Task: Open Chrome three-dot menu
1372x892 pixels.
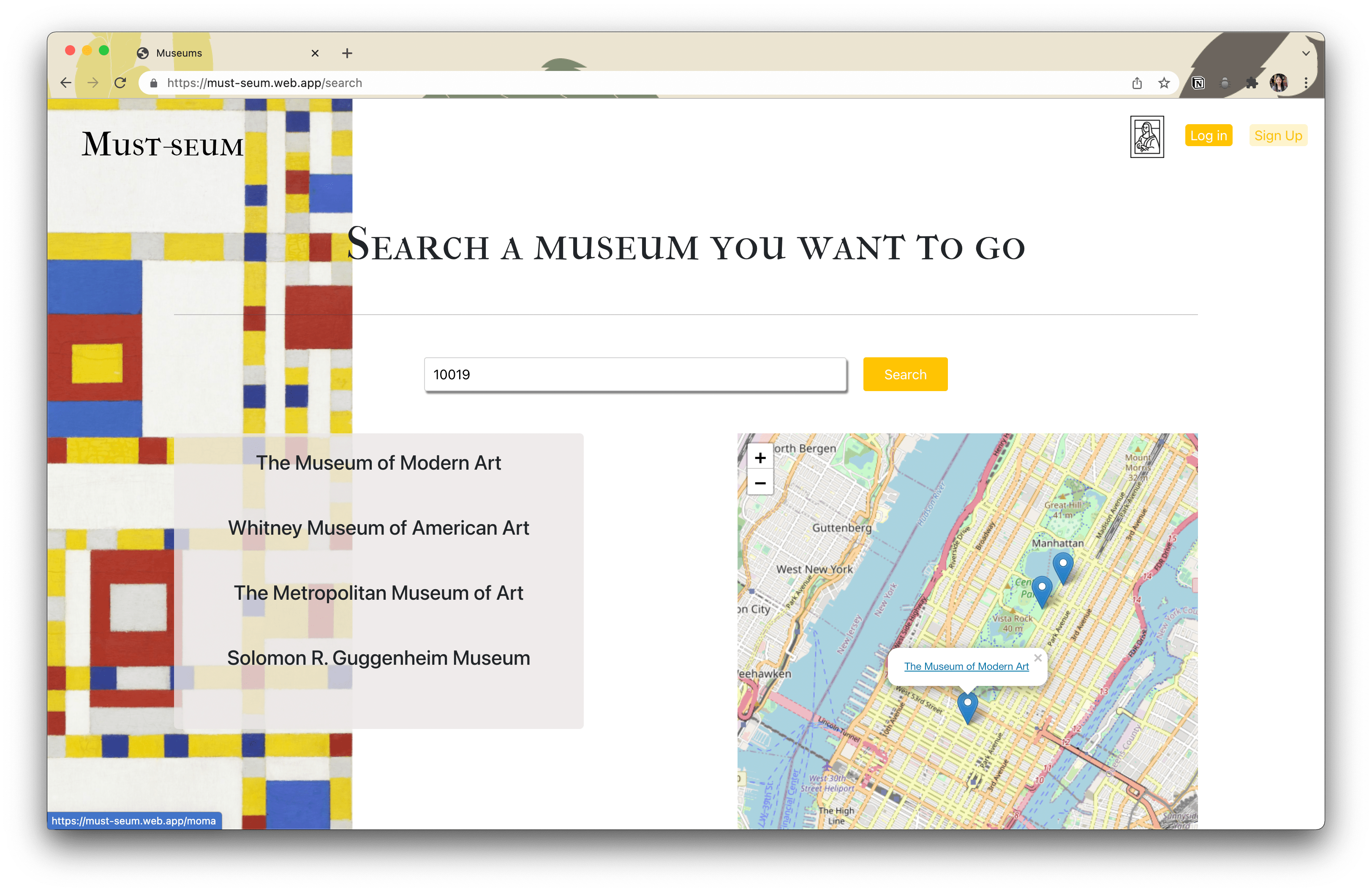Action: (1306, 83)
